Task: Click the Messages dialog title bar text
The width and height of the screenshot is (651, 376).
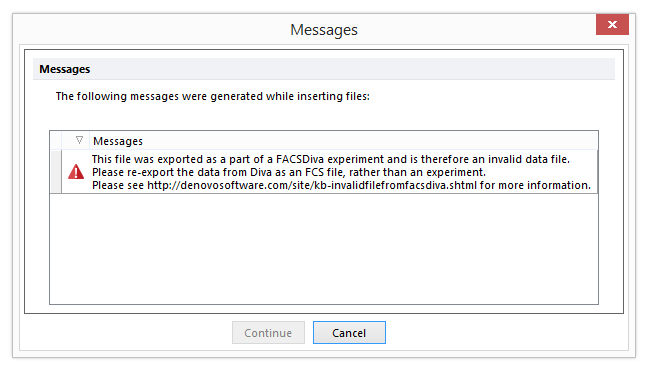Action: pos(324,30)
